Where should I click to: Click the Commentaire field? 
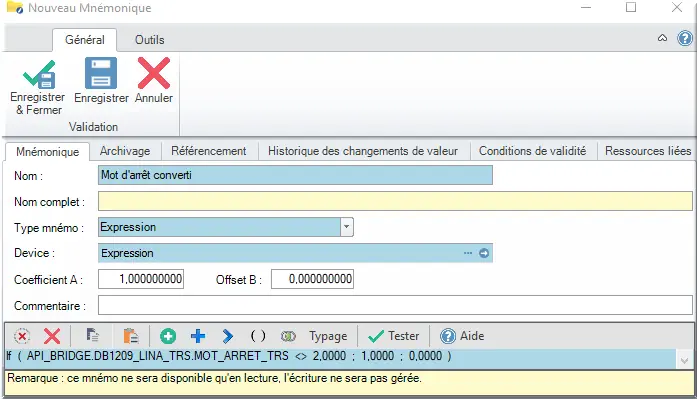pyautogui.click(x=395, y=305)
